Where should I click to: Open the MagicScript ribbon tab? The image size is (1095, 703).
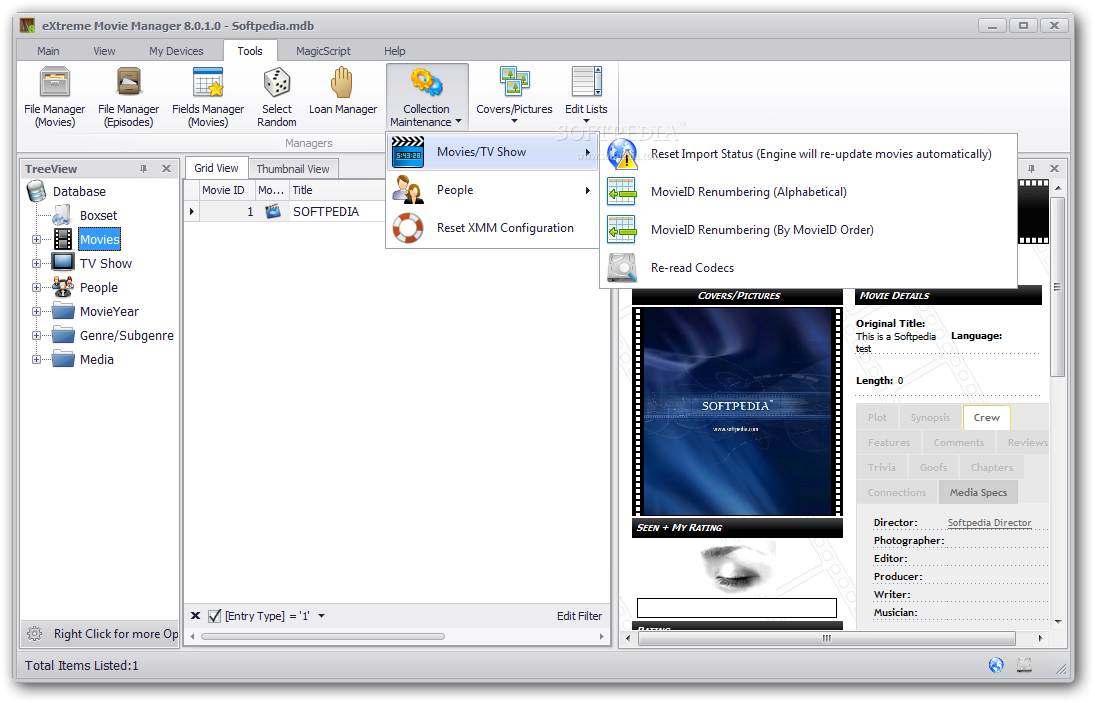(323, 51)
